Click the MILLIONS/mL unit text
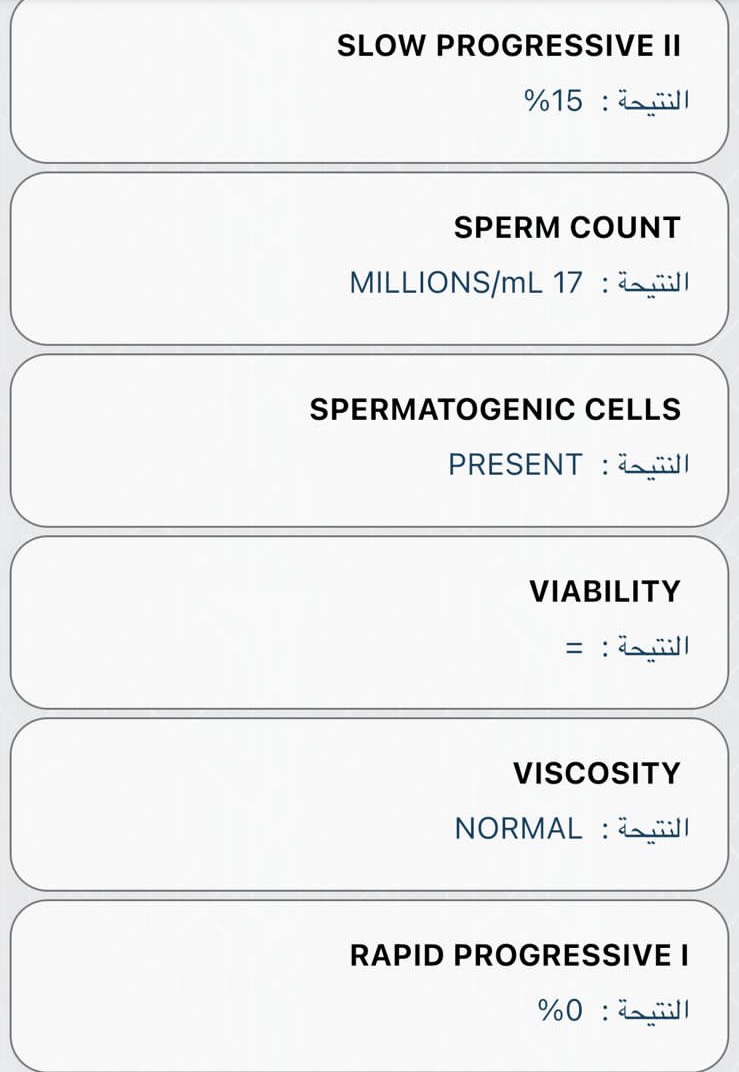Screen dimensions: 739x1072 445,283
